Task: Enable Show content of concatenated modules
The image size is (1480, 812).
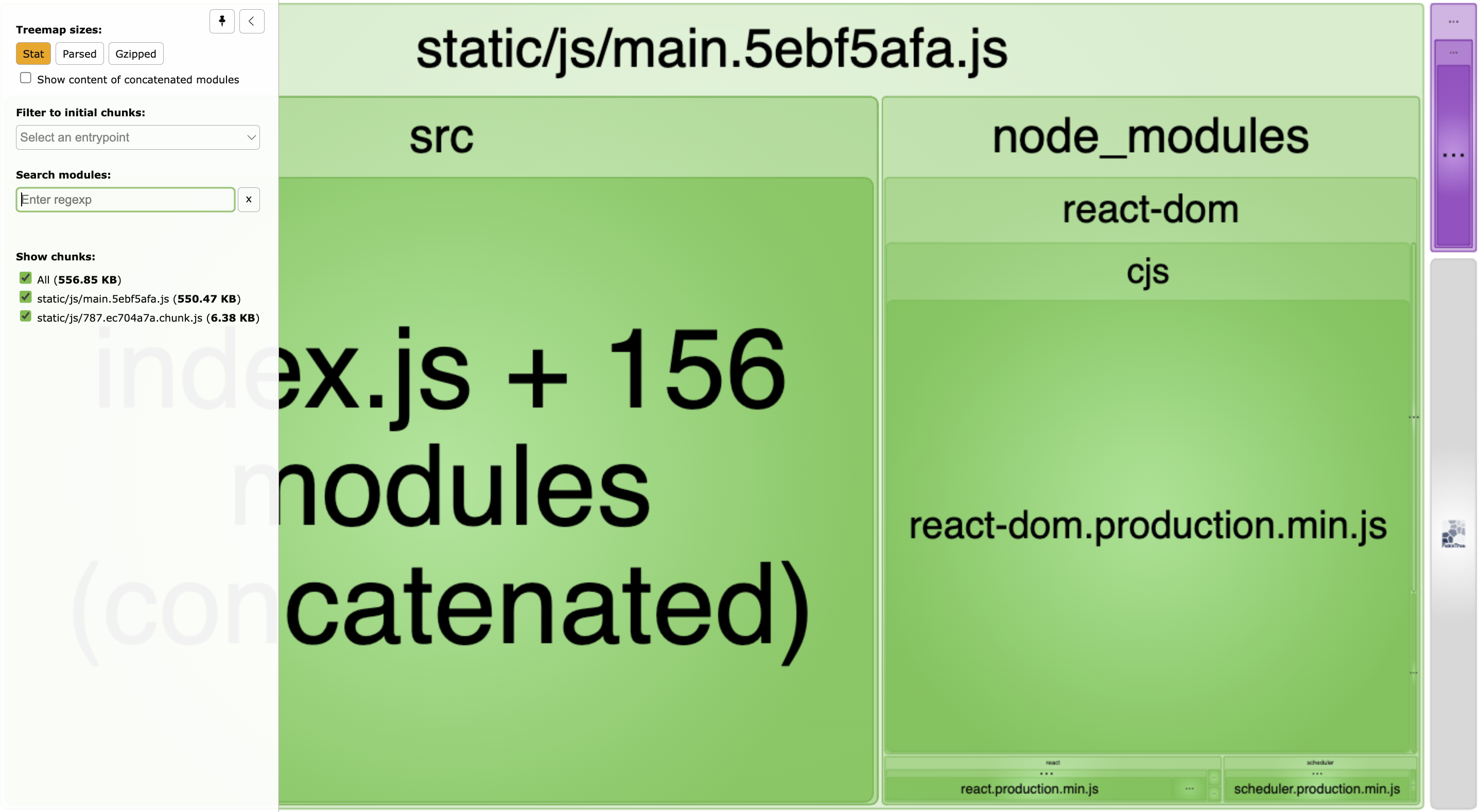Action: (24, 79)
